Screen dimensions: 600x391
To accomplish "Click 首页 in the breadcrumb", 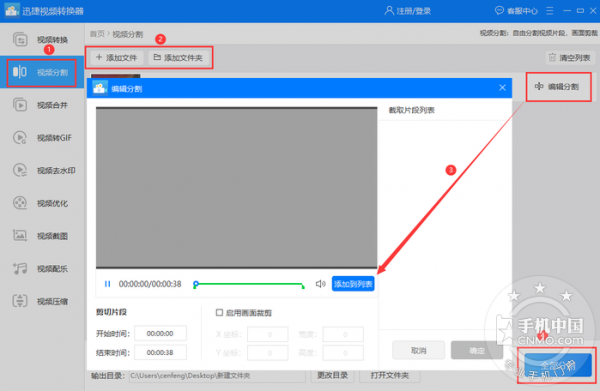I will [97, 34].
